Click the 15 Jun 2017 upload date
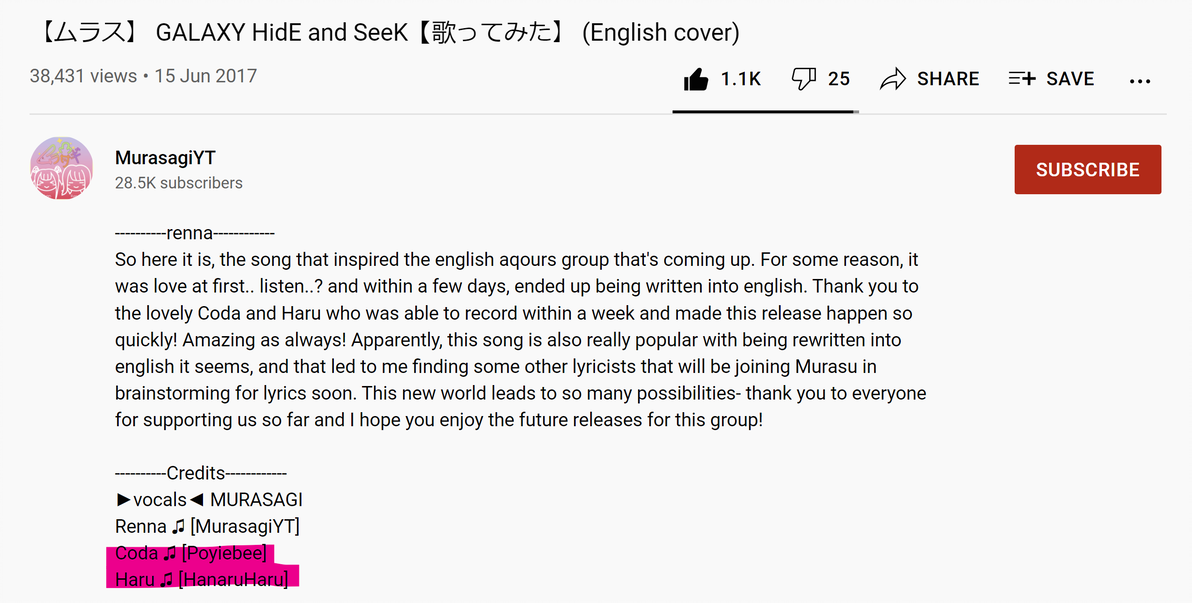 tap(206, 76)
